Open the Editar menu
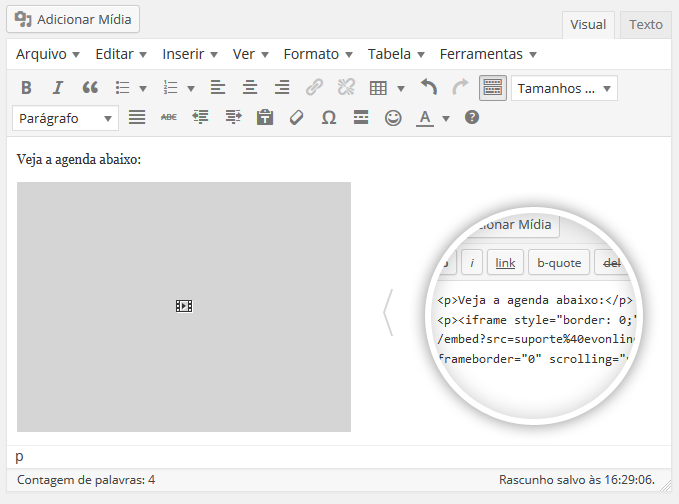Screen dimensions: 679x504 click(121, 54)
